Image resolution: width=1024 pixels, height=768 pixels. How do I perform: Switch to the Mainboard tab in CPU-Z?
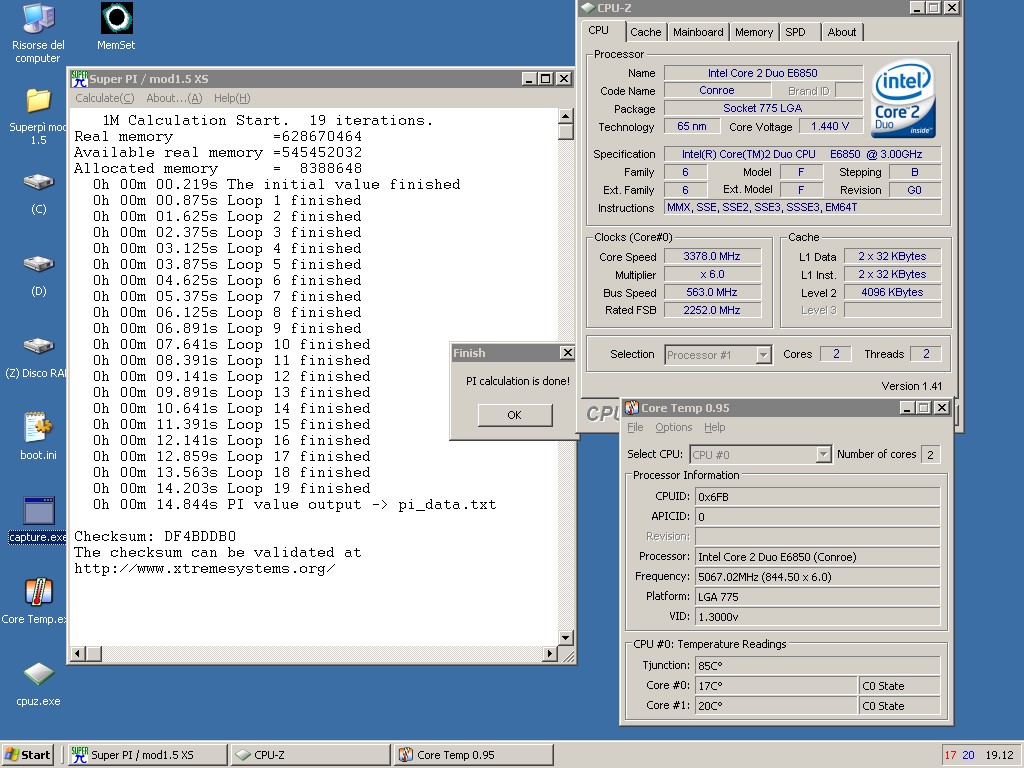click(x=698, y=32)
